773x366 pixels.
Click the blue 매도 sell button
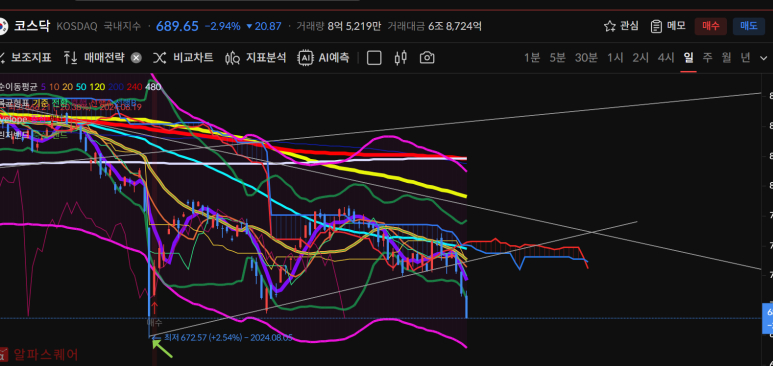[x=749, y=26]
